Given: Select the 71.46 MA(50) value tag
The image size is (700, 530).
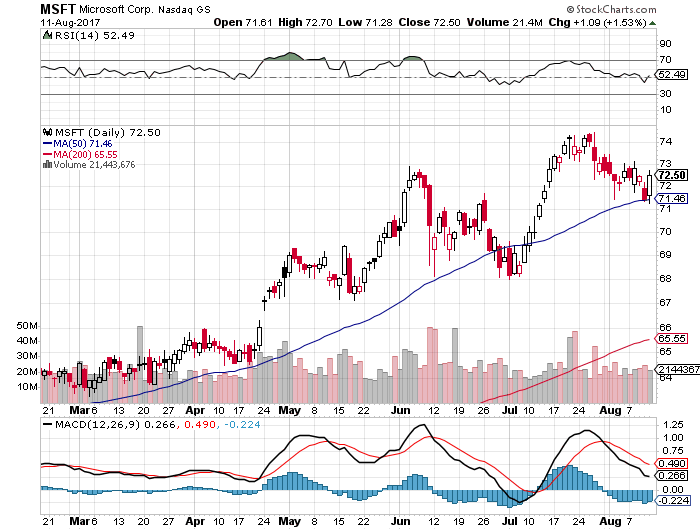Looking at the screenshot, I should (x=669, y=199).
